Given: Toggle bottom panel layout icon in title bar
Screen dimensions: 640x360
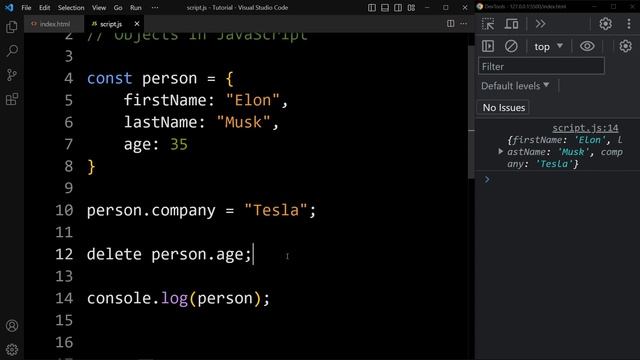Looking at the screenshot, I should coord(385,7).
